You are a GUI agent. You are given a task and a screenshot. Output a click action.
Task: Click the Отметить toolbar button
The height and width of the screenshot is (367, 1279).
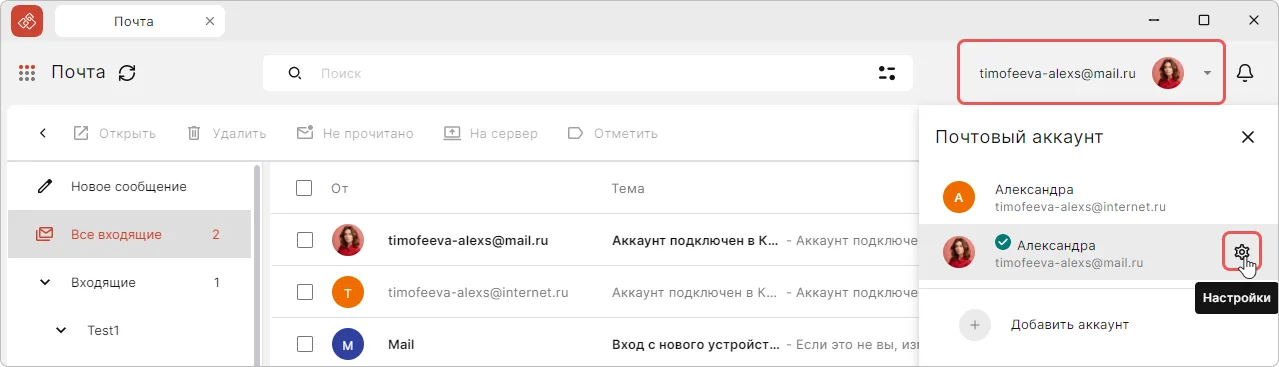pos(612,133)
